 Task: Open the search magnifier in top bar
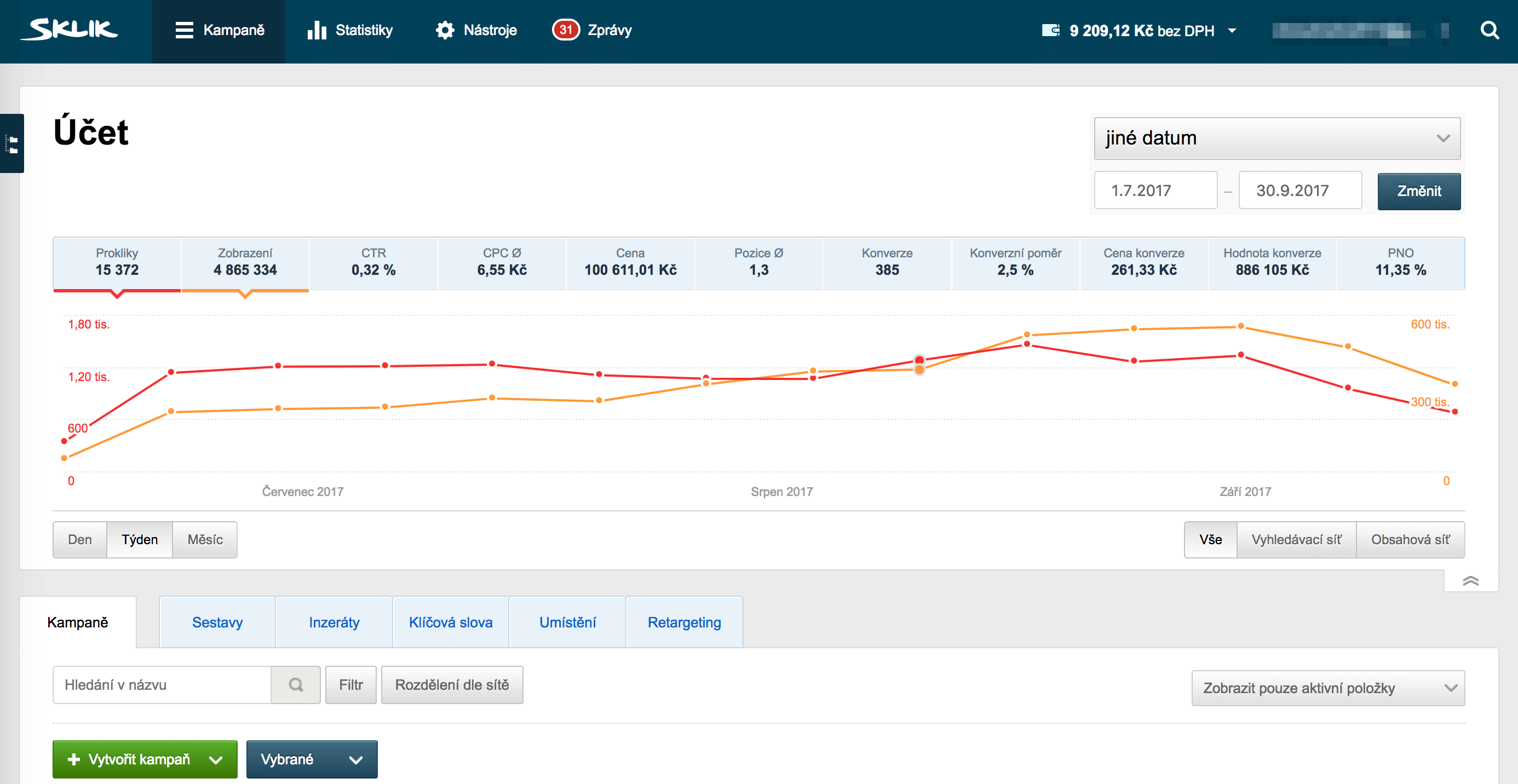tap(1489, 30)
